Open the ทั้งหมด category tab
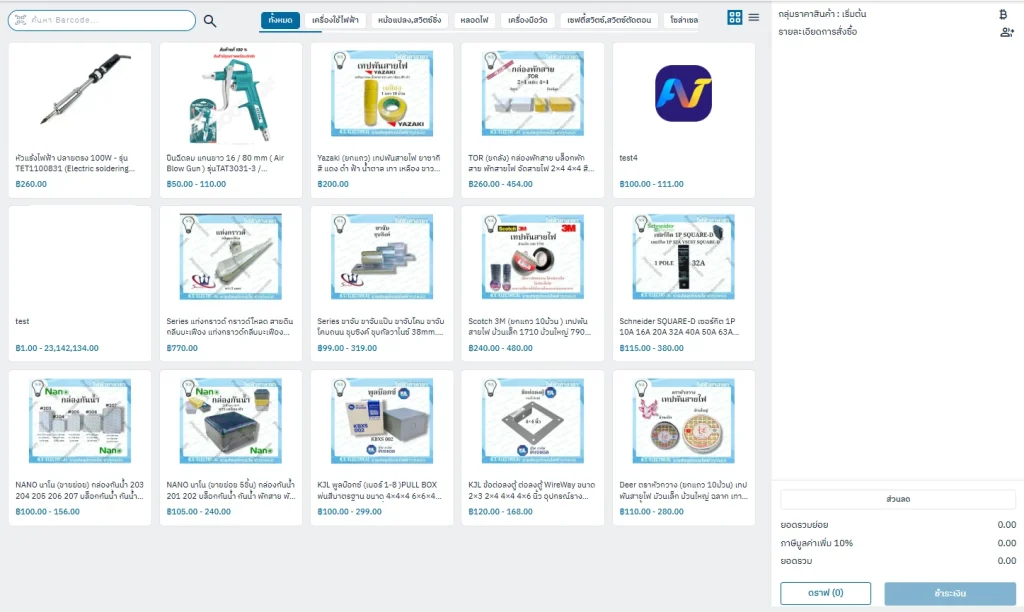The image size is (1024, 612). (279, 20)
